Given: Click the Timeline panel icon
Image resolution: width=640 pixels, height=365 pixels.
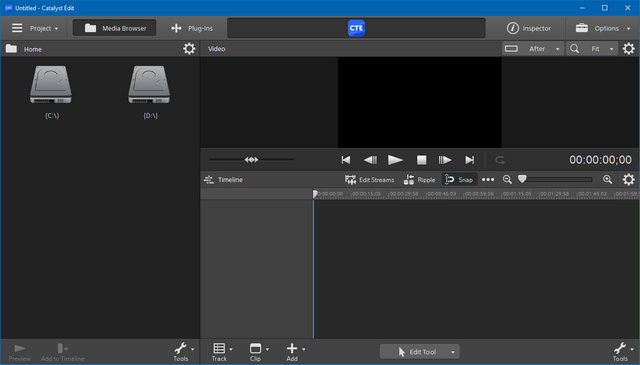Looking at the screenshot, I should tap(209, 180).
